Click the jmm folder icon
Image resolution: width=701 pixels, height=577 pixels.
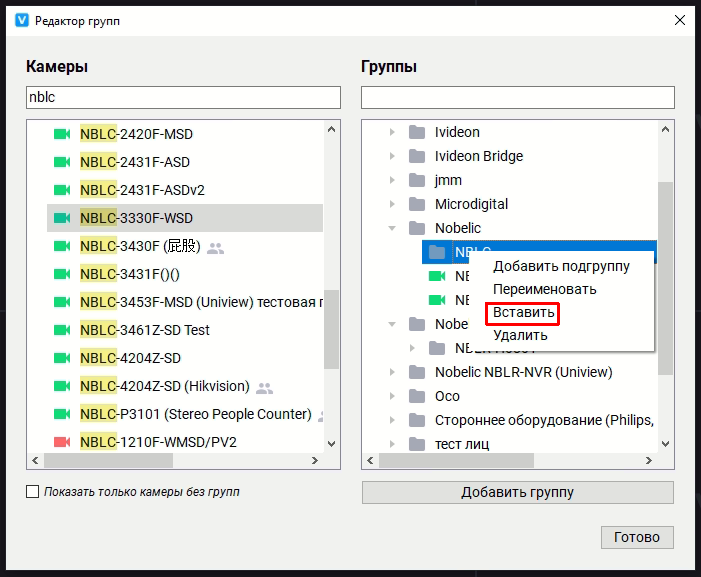417,180
